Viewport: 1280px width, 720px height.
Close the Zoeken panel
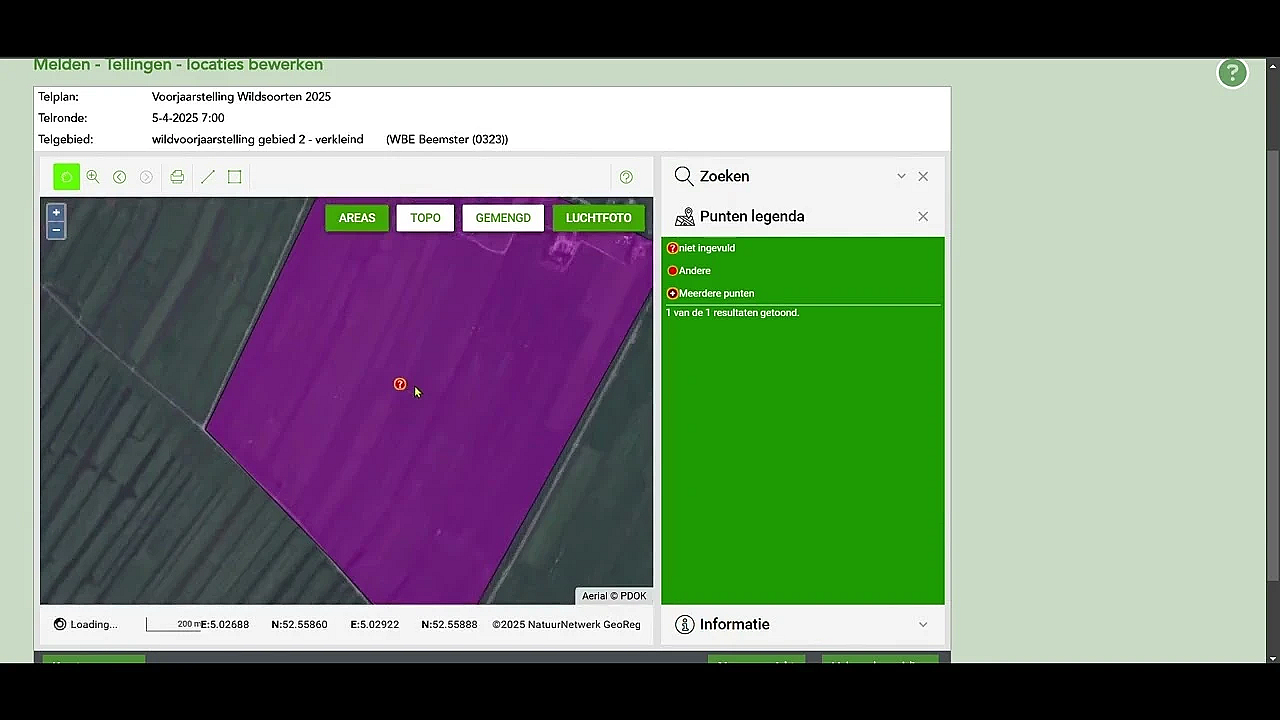(923, 176)
